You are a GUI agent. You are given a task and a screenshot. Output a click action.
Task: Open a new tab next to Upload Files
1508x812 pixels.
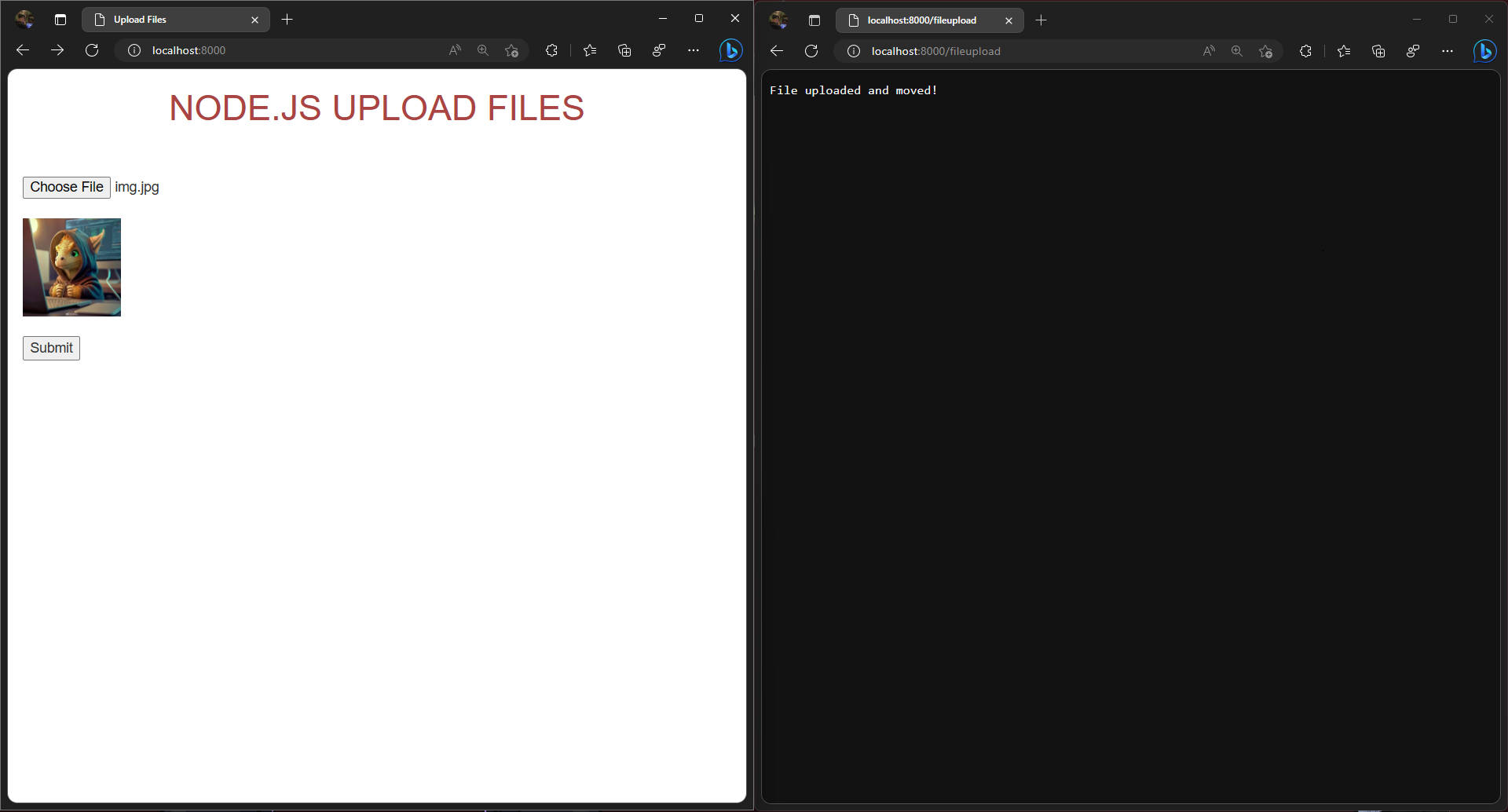[287, 19]
